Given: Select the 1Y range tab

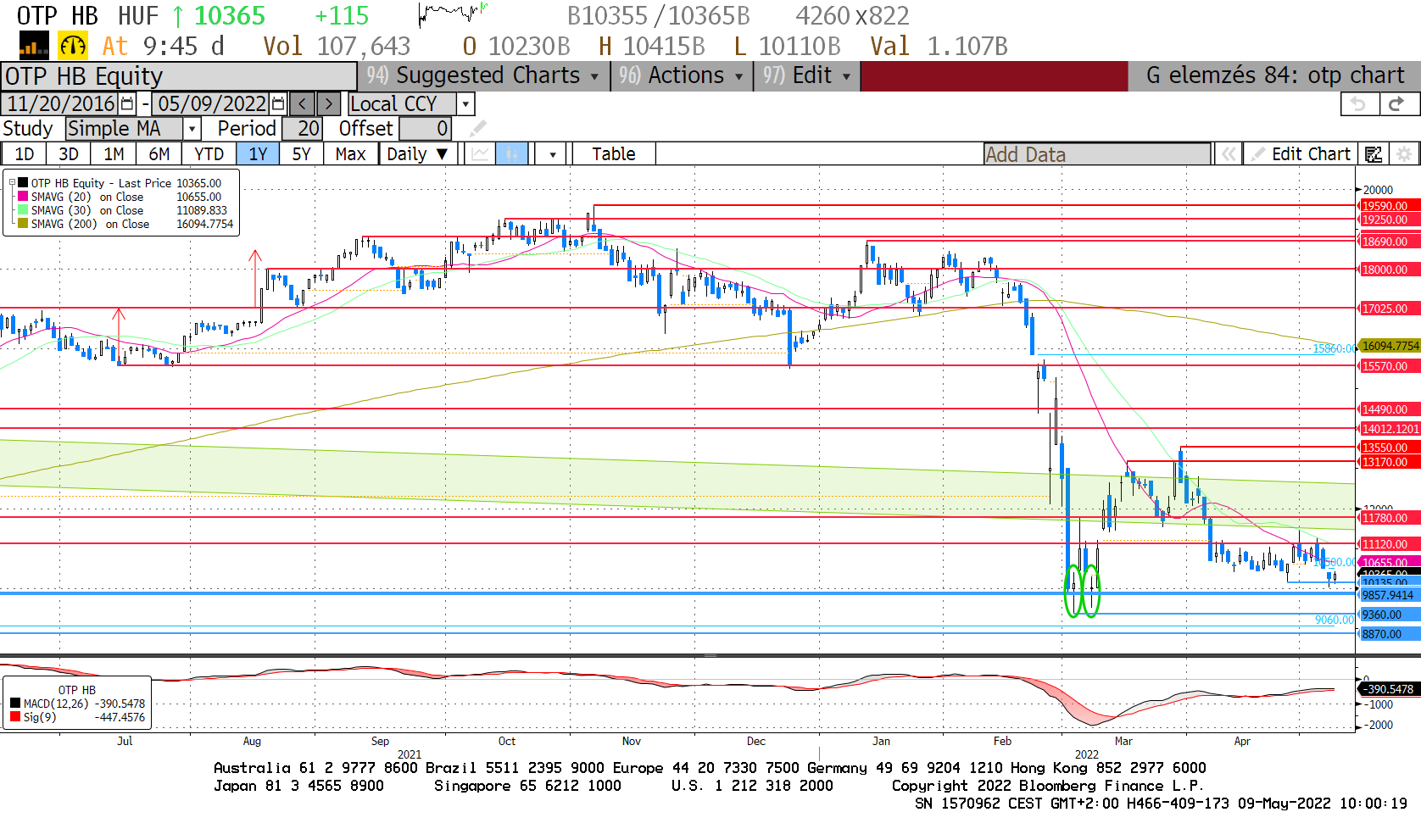Looking at the screenshot, I should click(x=258, y=154).
